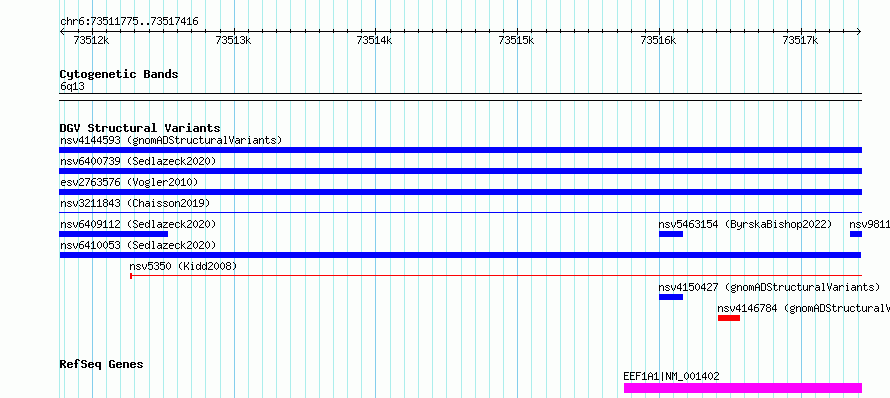This screenshot has height=398, width=890.
Task: Click the 73516k ruler position
Action: pyautogui.click(x=658, y=40)
